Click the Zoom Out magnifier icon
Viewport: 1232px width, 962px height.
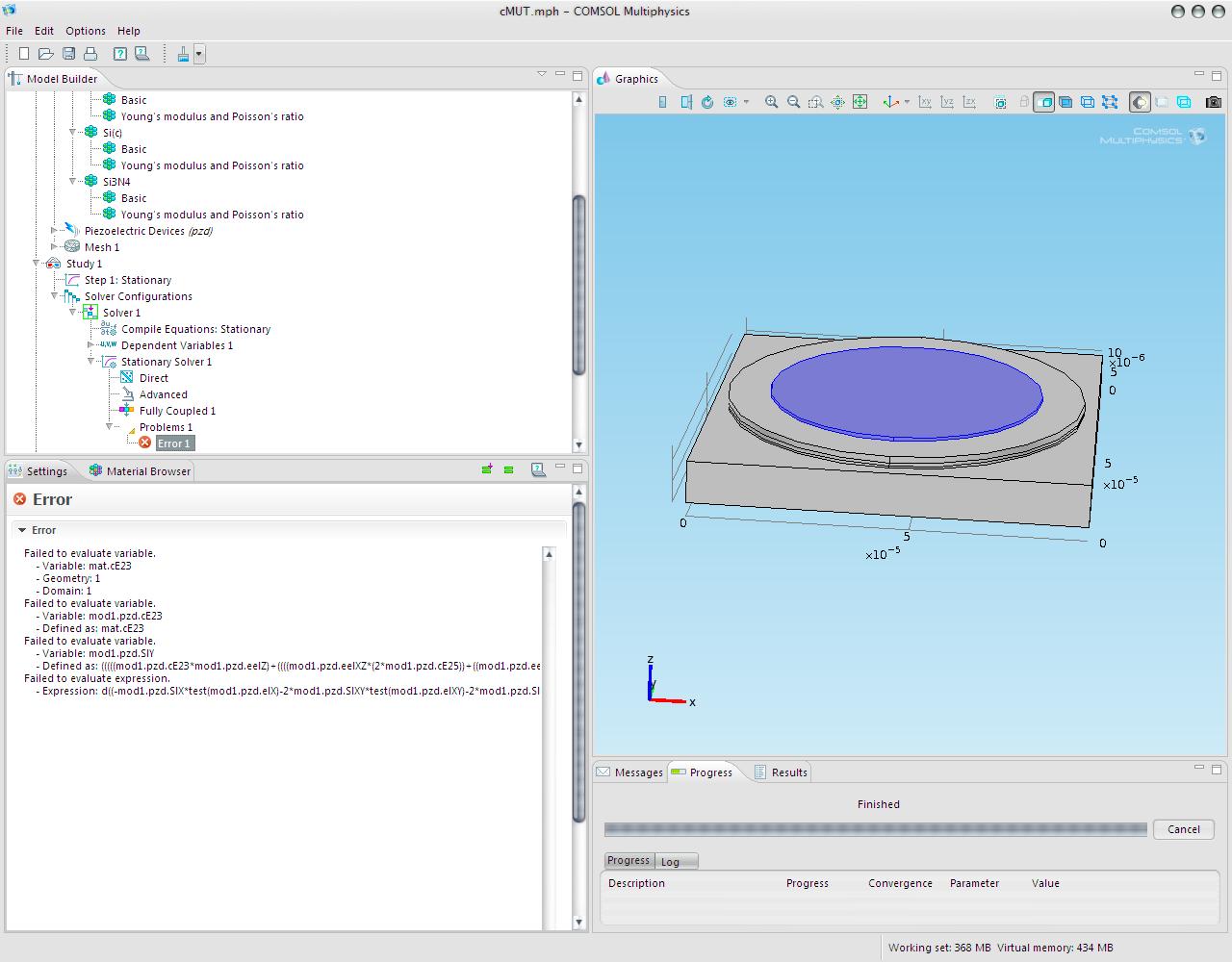(793, 102)
